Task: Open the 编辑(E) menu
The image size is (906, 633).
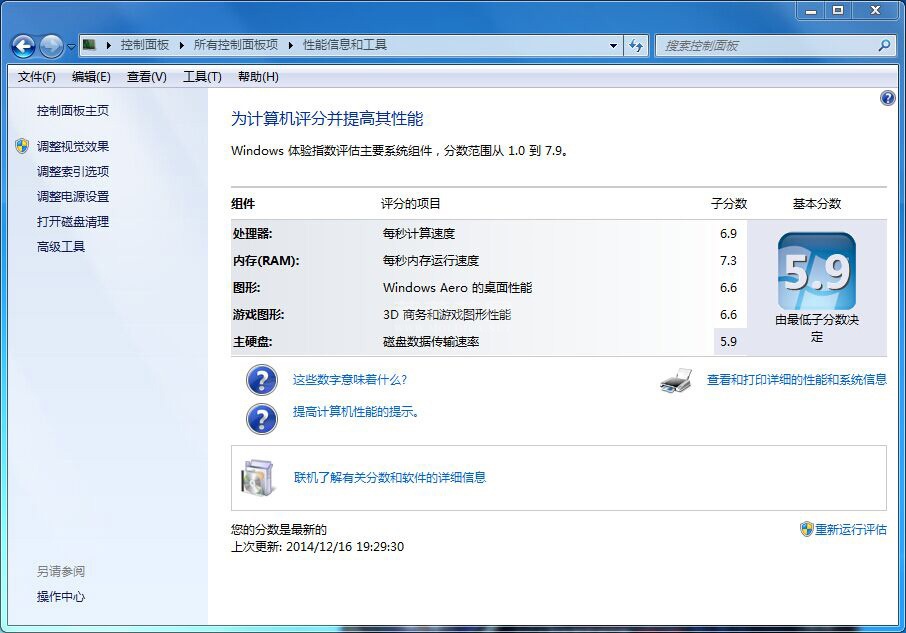Action: click(91, 77)
